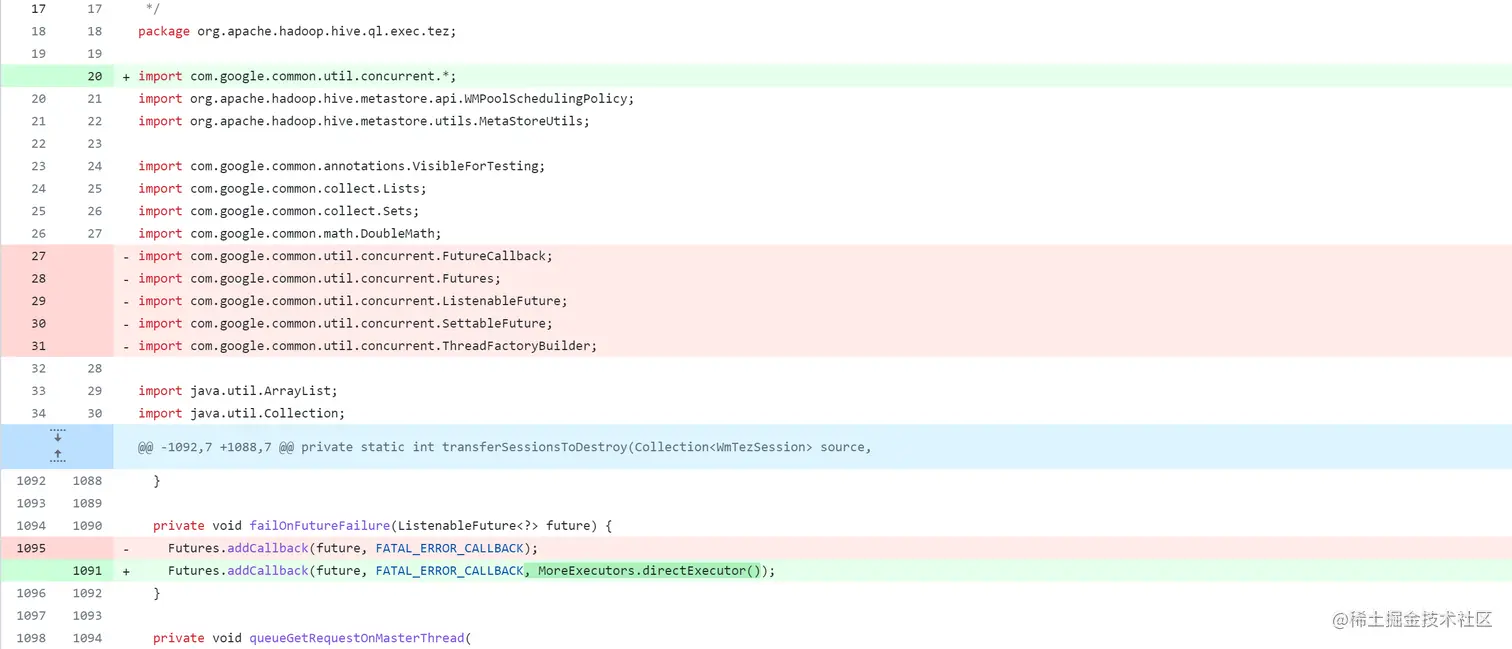Click old line number 31
The width and height of the screenshot is (1512, 649).
[38, 346]
